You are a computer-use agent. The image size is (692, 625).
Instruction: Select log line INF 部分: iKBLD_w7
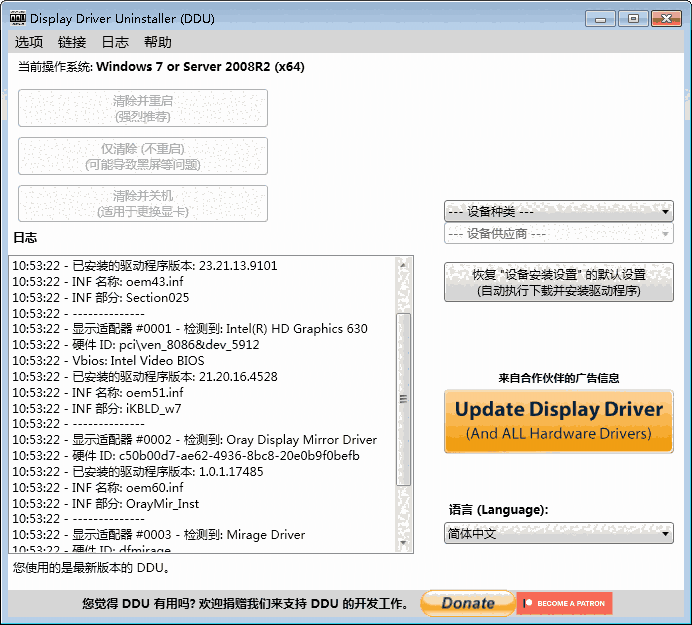pos(97,408)
